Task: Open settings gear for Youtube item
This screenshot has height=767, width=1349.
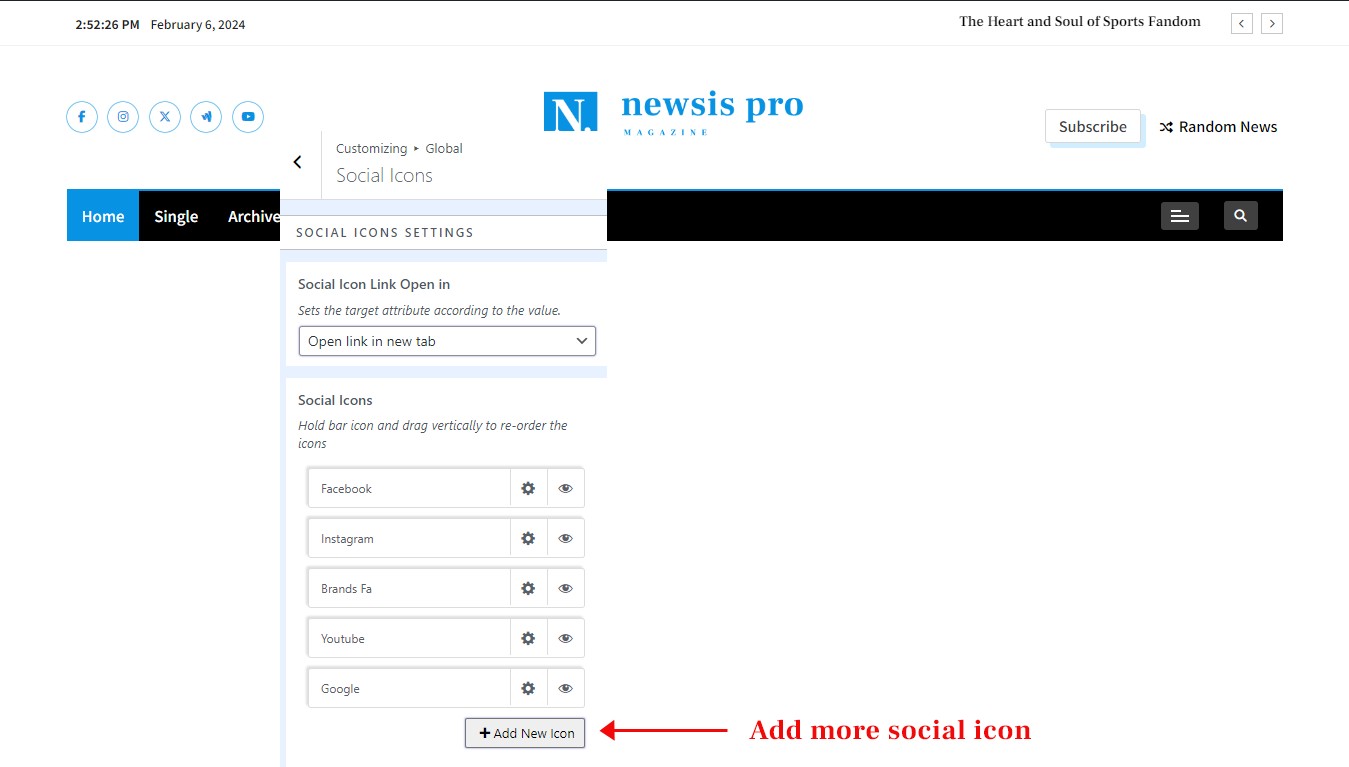Action: tap(528, 639)
